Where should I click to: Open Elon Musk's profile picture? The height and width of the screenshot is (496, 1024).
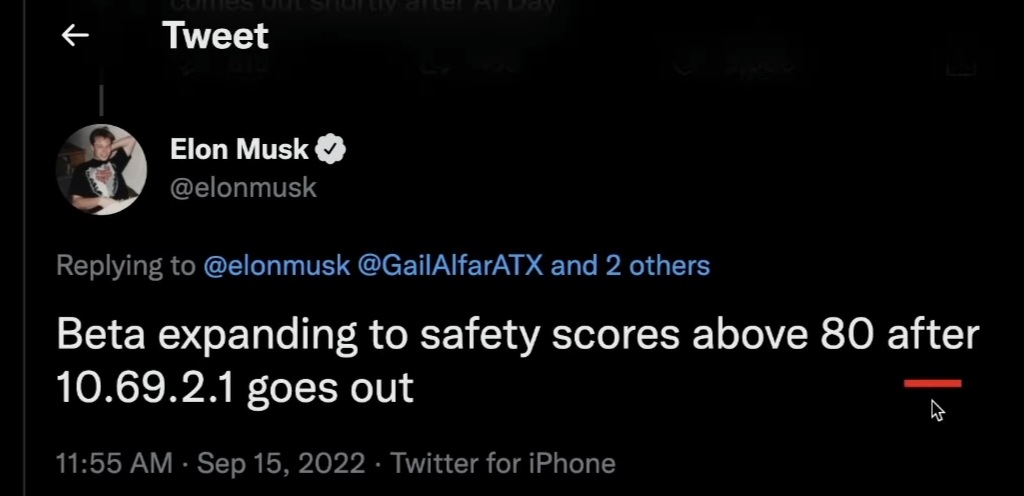point(101,170)
